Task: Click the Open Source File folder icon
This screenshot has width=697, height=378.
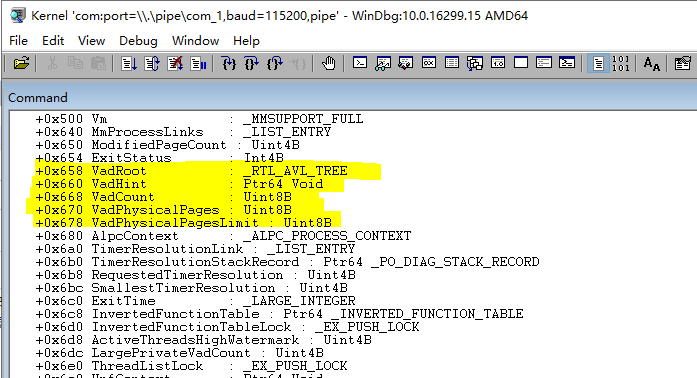Action: point(21,64)
